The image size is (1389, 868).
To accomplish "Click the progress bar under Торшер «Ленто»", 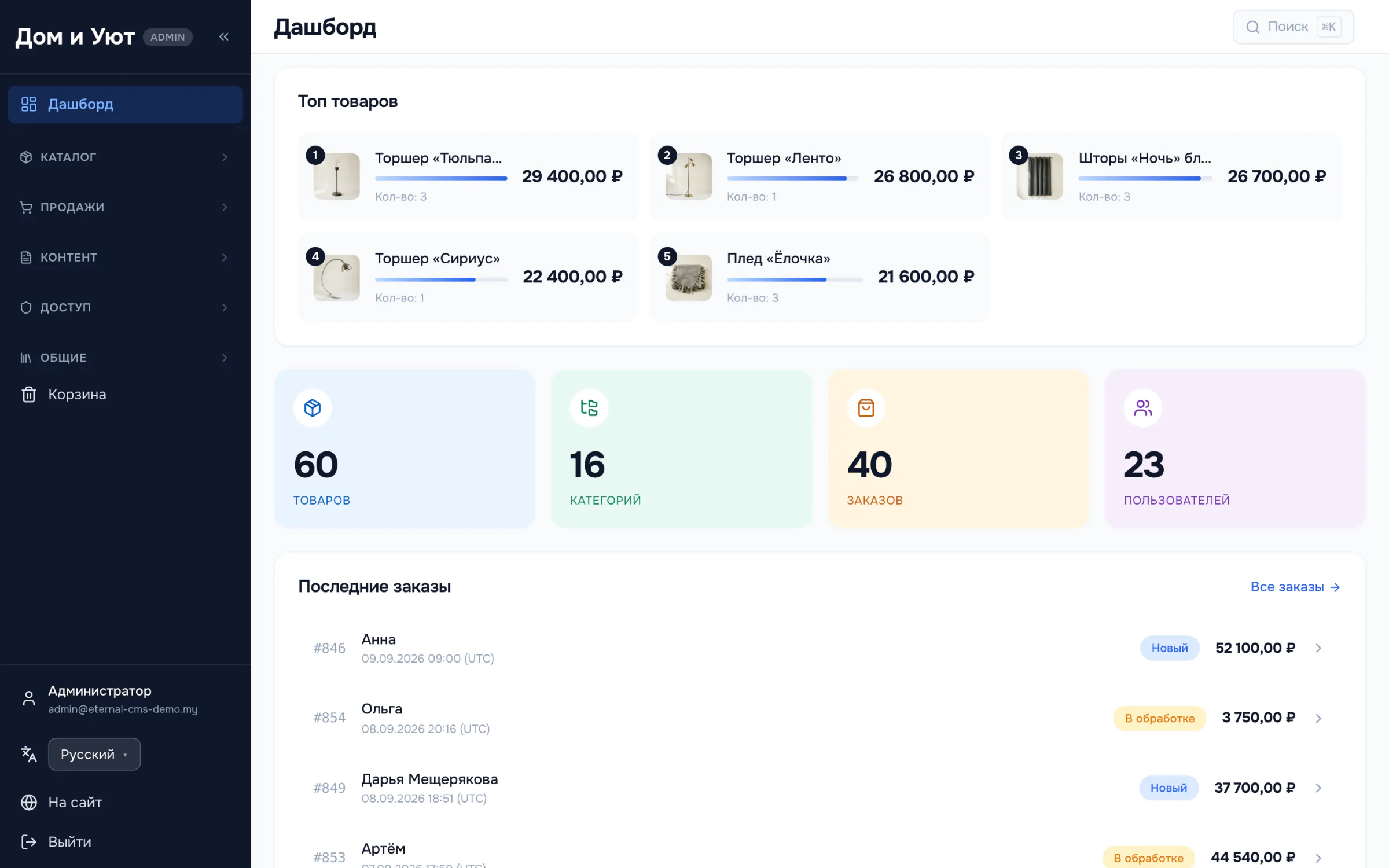I will coord(792,178).
